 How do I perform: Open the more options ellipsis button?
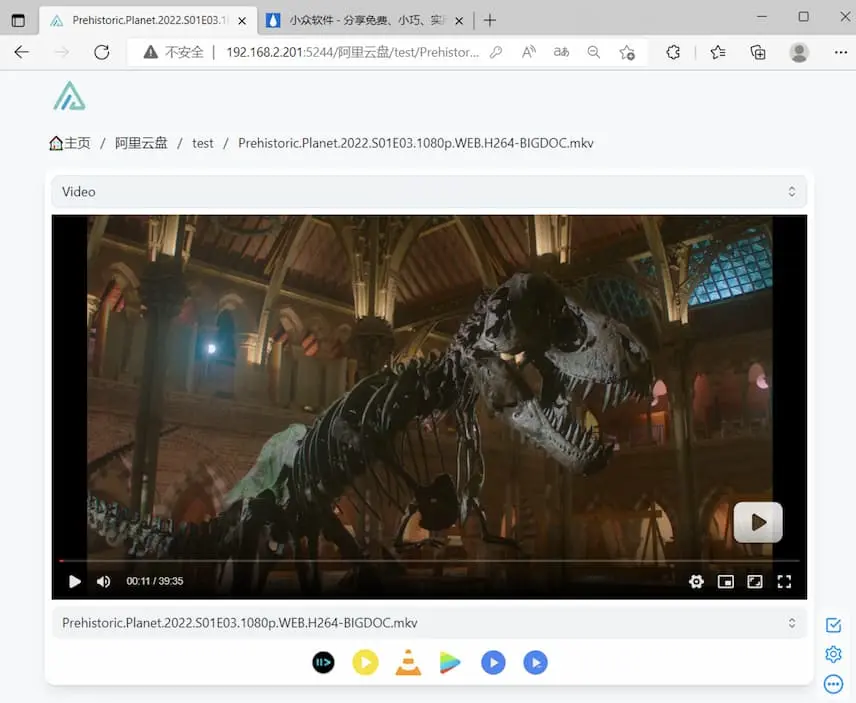pyautogui.click(x=833, y=684)
